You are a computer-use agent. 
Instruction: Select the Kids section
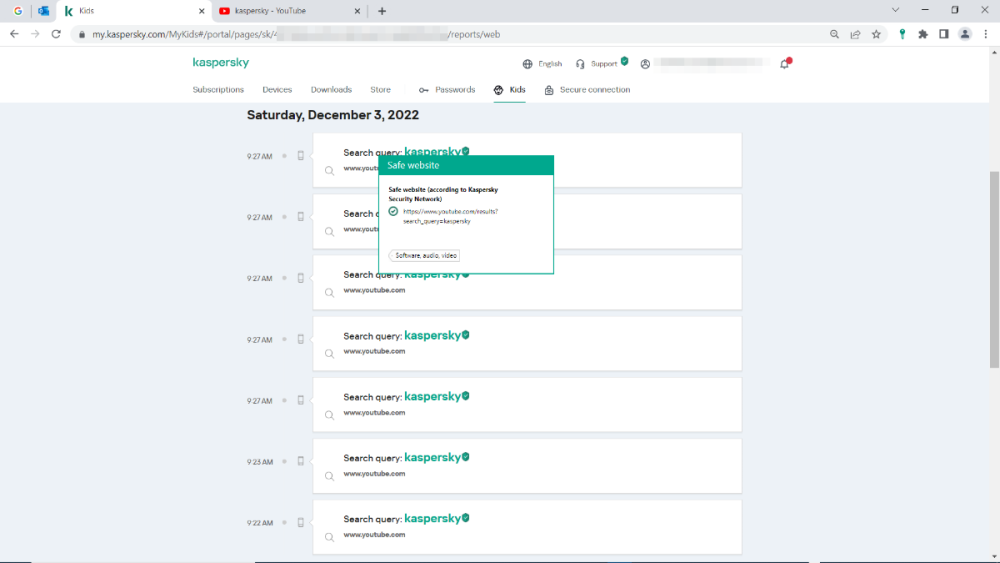(510, 90)
